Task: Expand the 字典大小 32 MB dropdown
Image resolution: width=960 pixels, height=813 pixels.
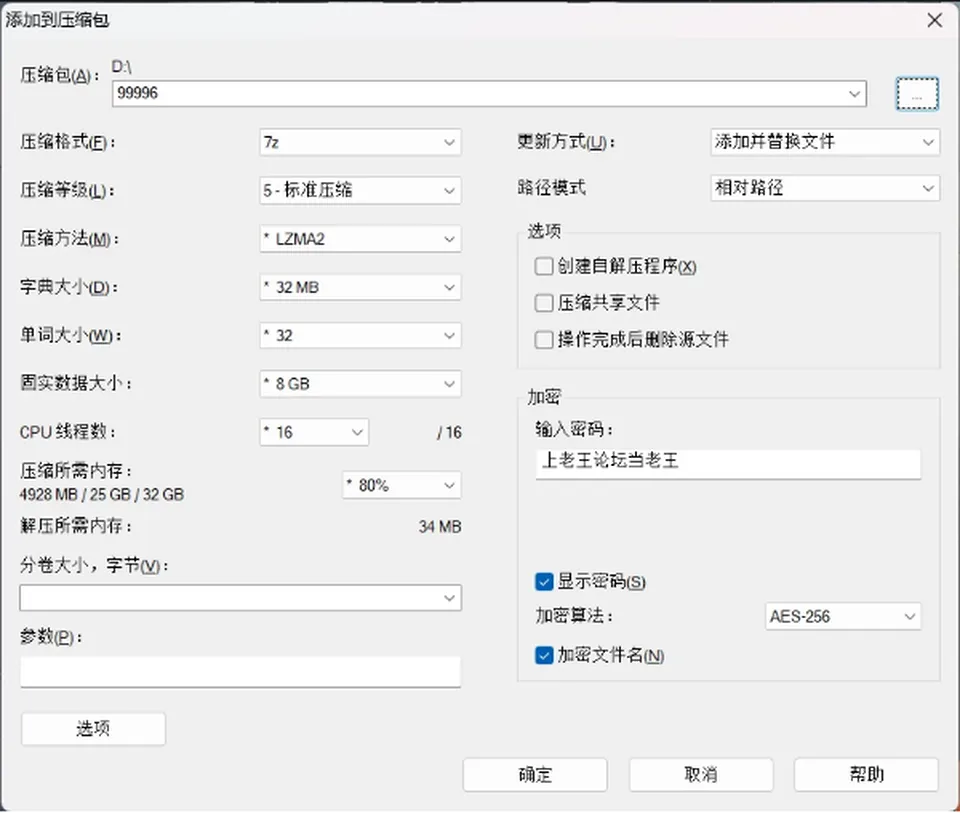Action: [360, 287]
